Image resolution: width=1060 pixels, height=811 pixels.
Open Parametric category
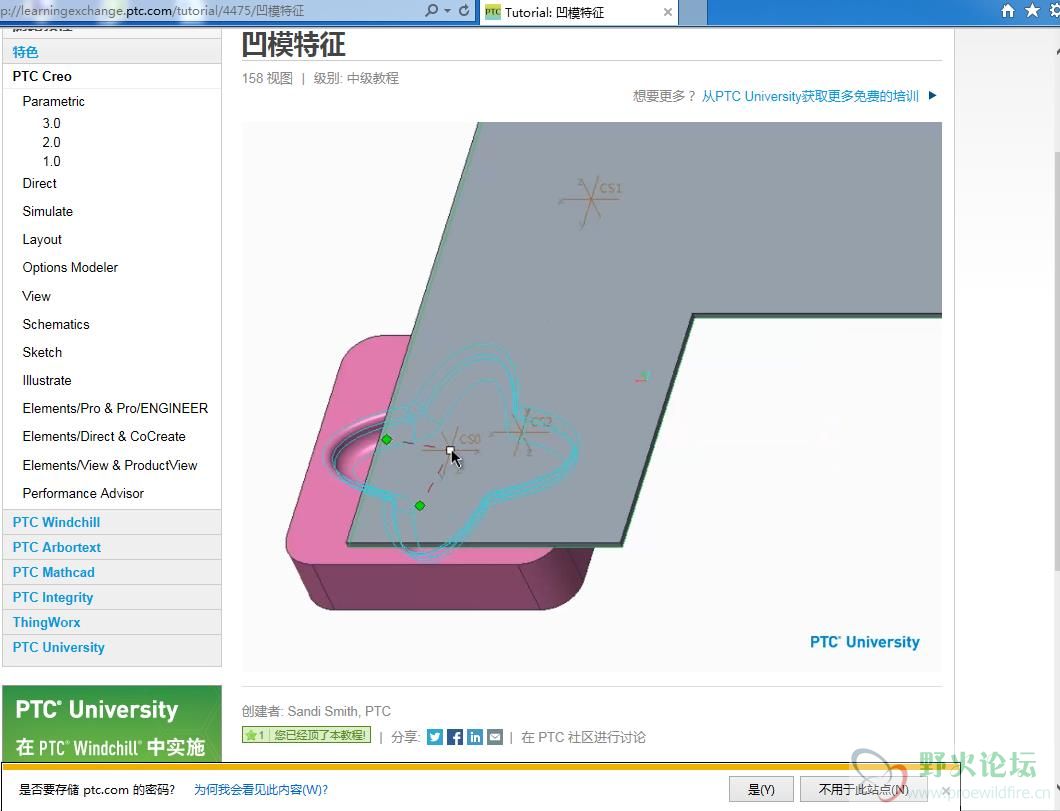(x=53, y=101)
